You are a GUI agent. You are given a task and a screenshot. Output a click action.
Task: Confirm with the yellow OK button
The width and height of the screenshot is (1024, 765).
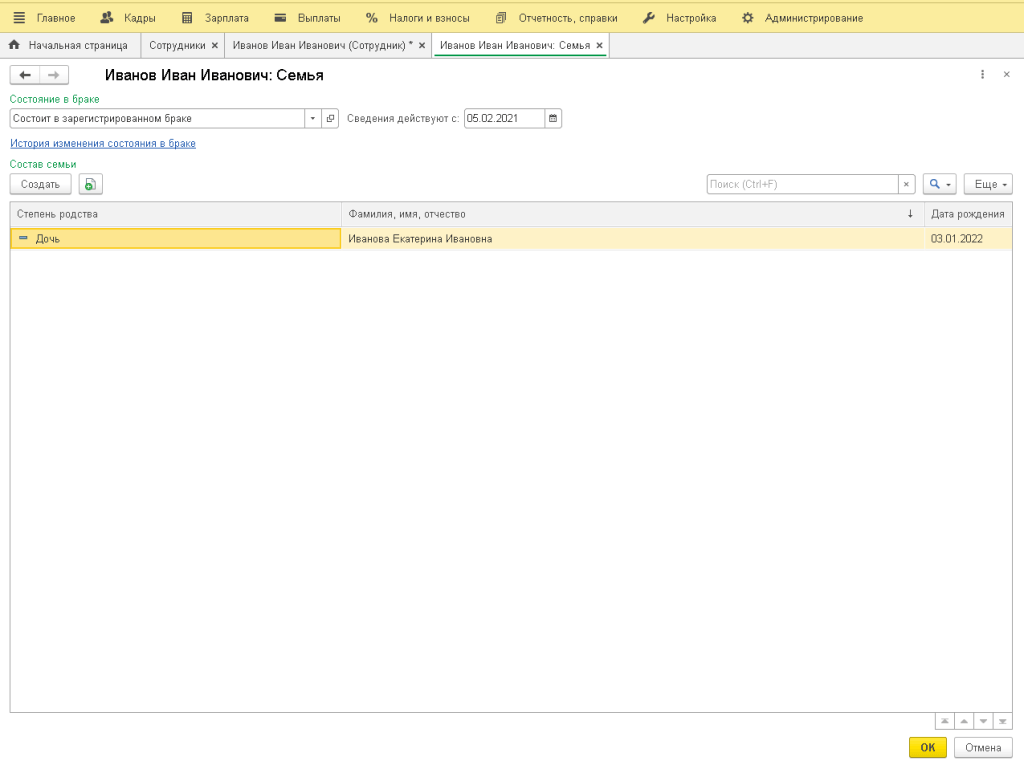[x=927, y=747]
